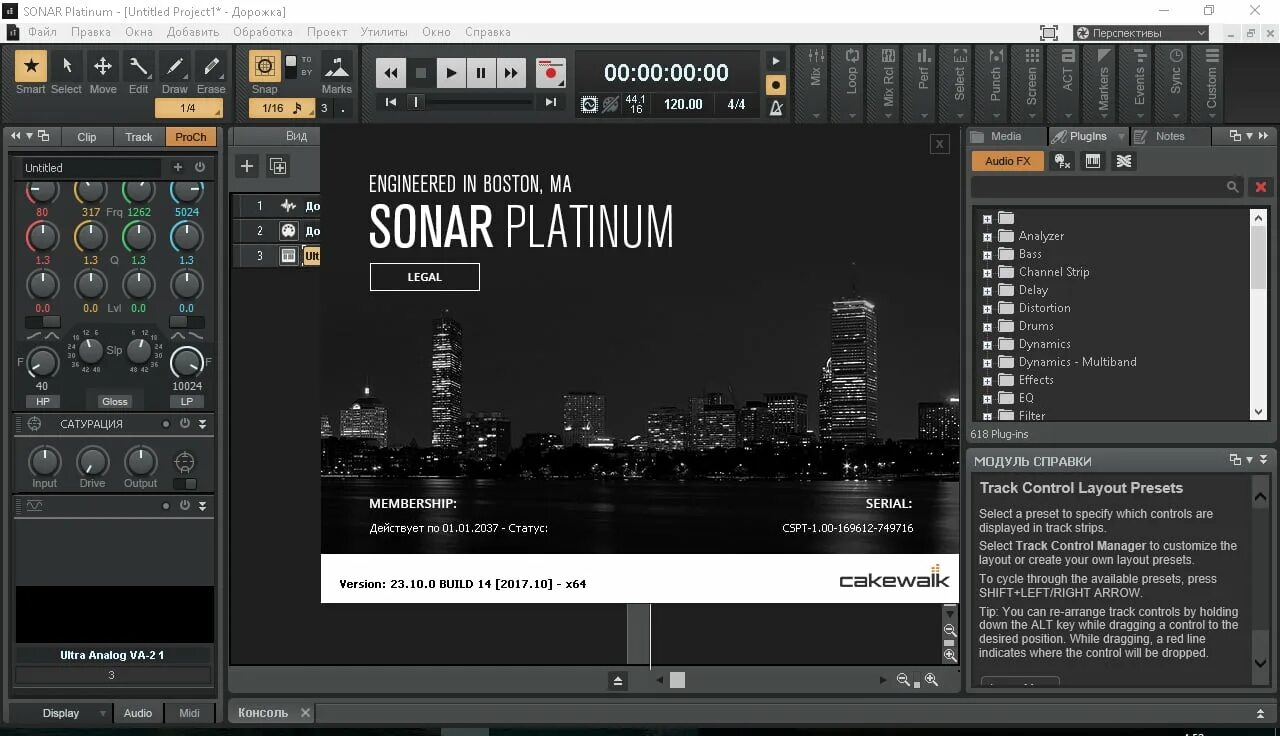Click the duplicate track icon
This screenshot has width=1280, height=736.
[278, 166]
